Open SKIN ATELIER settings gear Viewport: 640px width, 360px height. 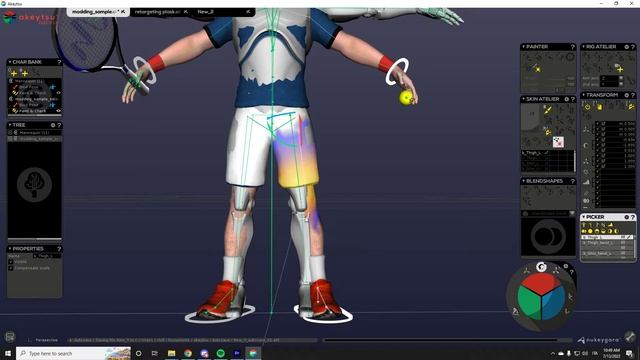(567, 99)
